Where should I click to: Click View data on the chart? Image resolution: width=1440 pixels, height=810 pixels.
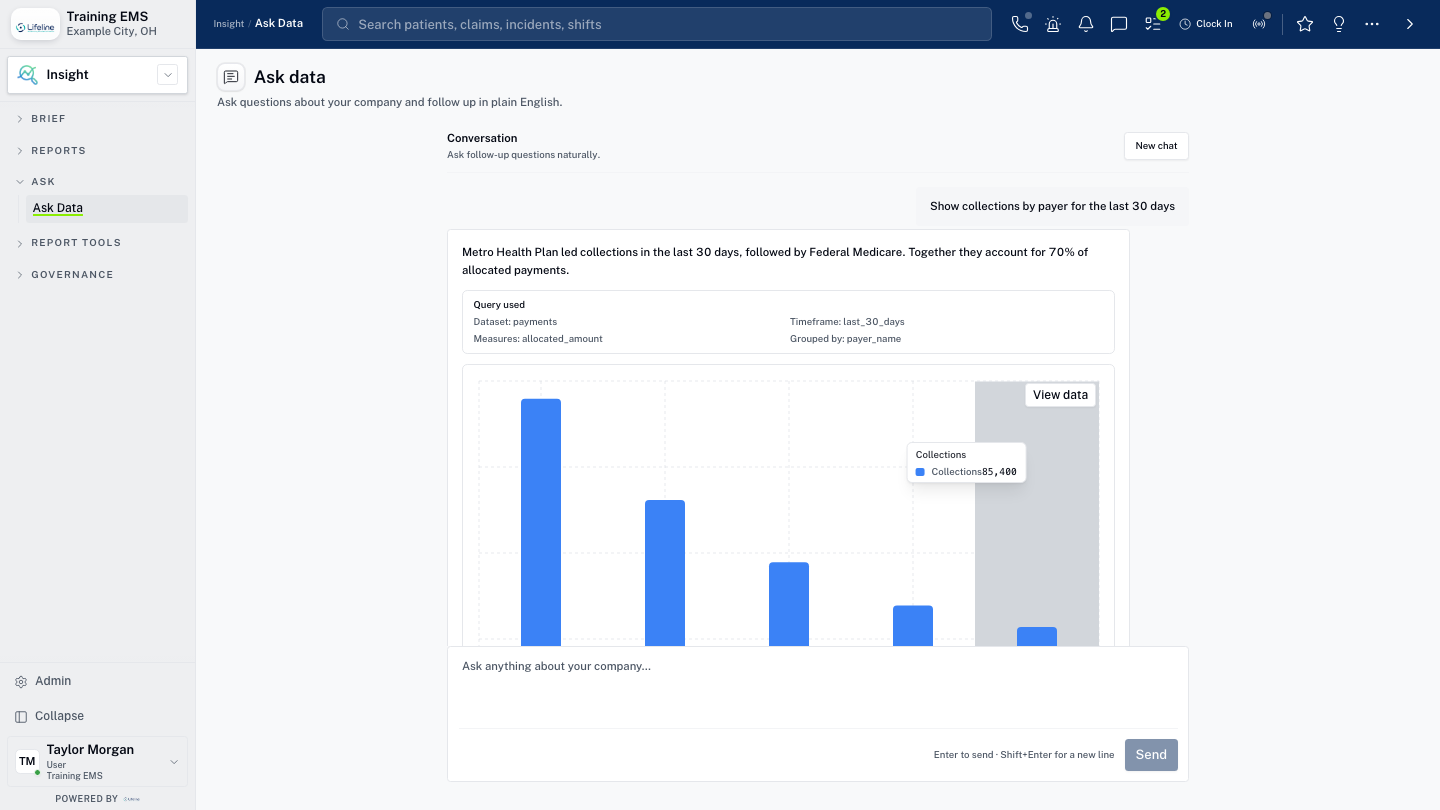1060,395
